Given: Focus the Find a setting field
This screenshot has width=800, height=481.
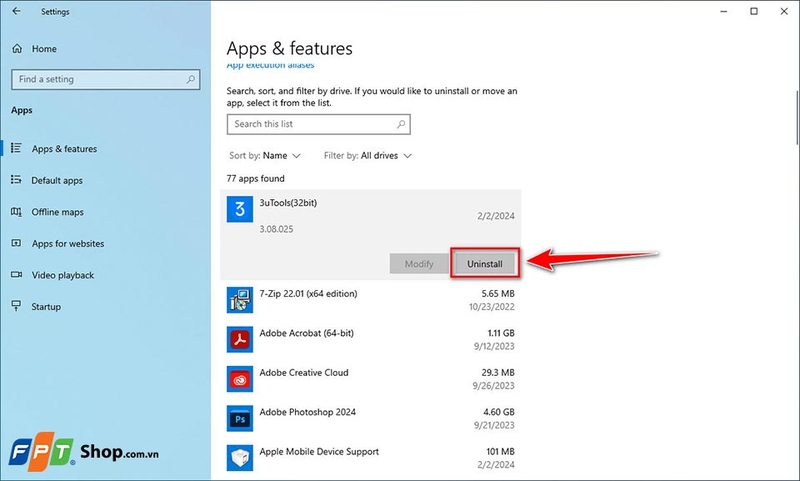Looking at the screenshot, I should click(x=106, y=80).
